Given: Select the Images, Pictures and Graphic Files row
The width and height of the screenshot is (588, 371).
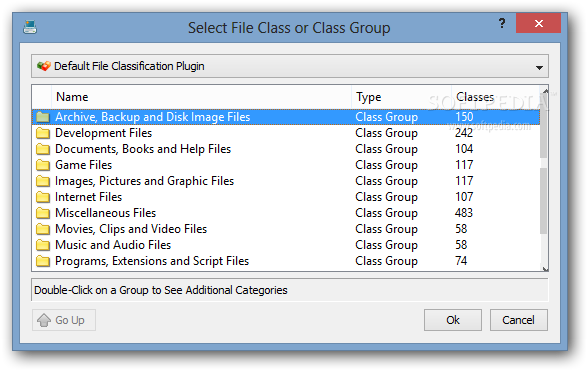Looking at the screenshot, I should pos(286,181).
